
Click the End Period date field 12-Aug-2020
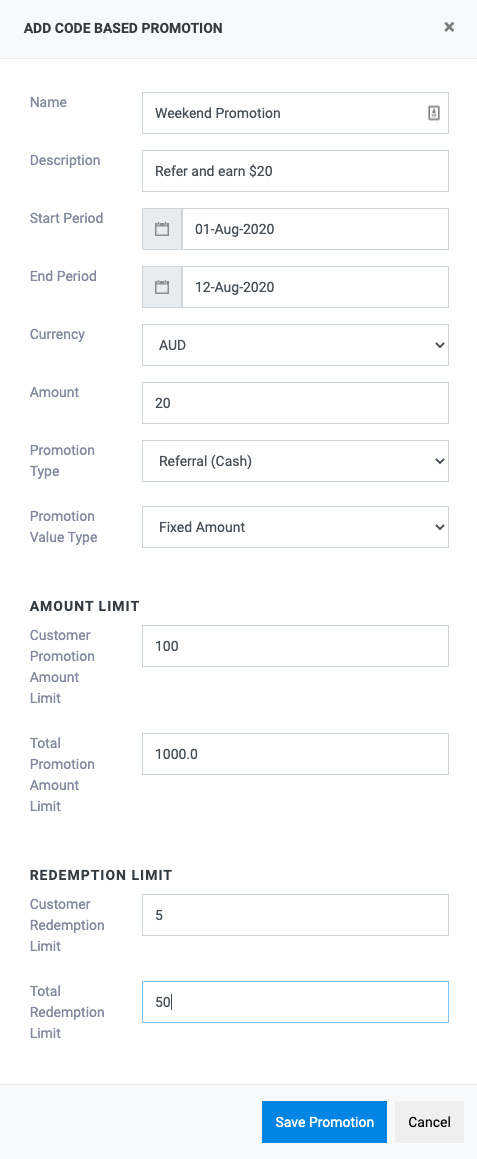315,287
